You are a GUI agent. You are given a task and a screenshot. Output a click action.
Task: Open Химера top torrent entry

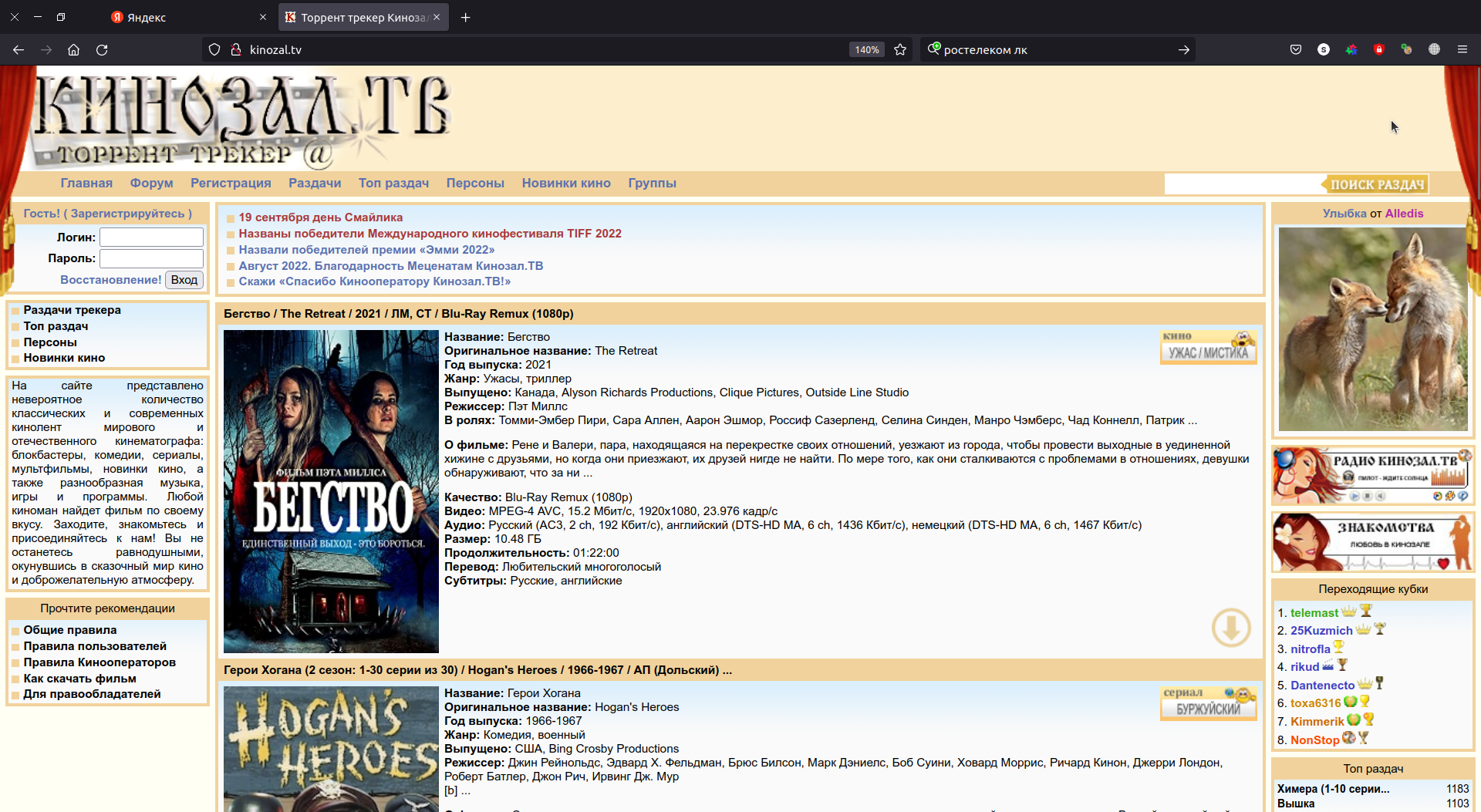pos(1334,789)
